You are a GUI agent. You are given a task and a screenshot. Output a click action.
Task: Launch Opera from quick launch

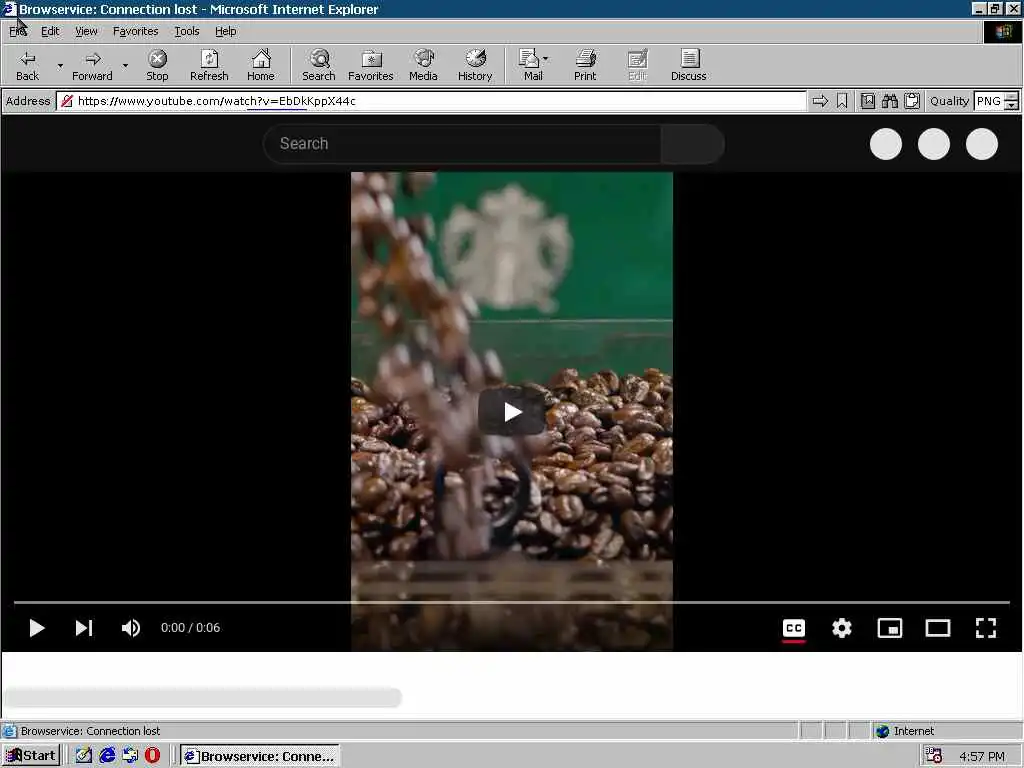tap(152, 756)
